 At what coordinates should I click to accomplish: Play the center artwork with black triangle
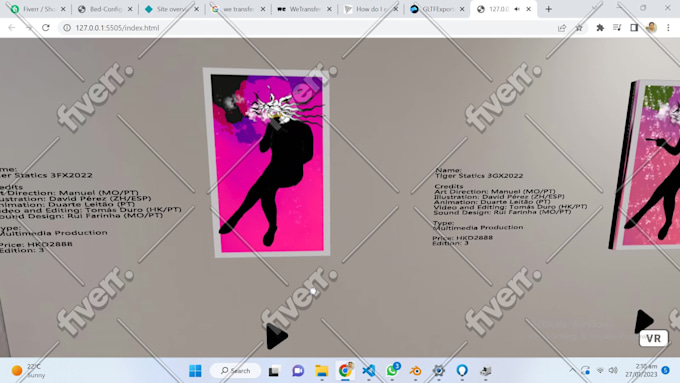click(x=276, y=336)
